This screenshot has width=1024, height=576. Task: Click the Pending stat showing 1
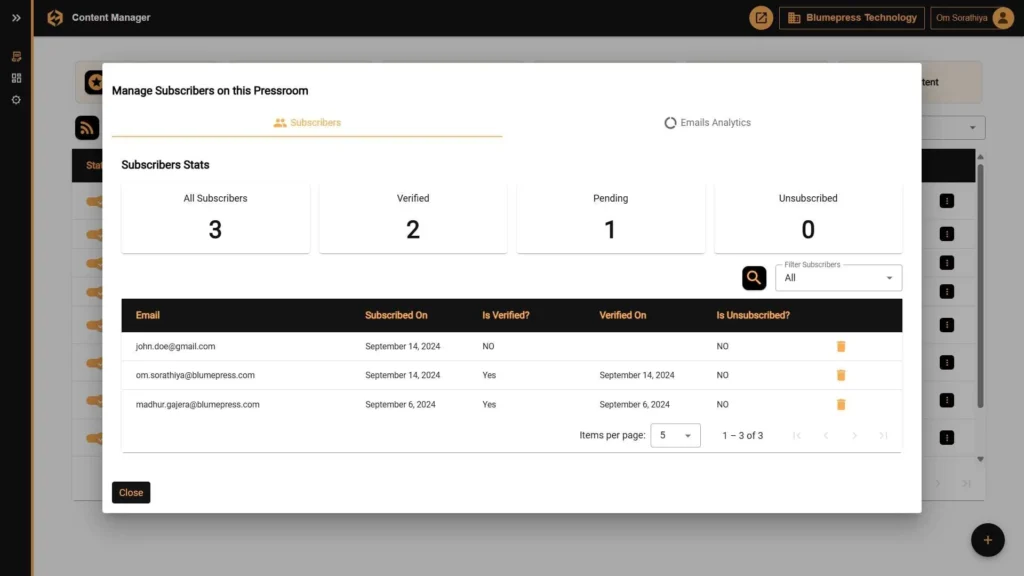pyautogui.click(x=610, y=216)
